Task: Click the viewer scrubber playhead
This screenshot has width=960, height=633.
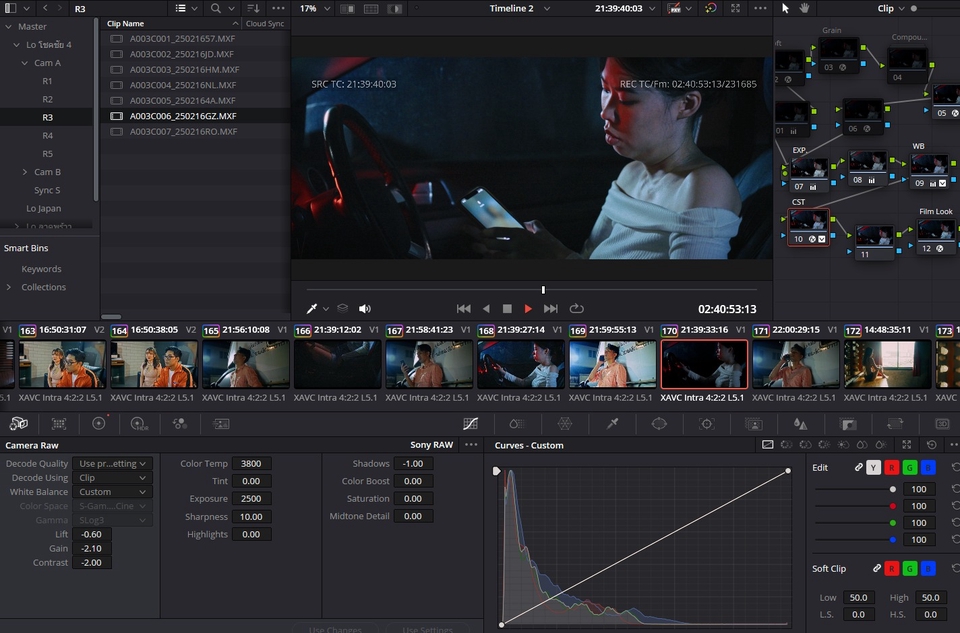Action: point(543,290)
